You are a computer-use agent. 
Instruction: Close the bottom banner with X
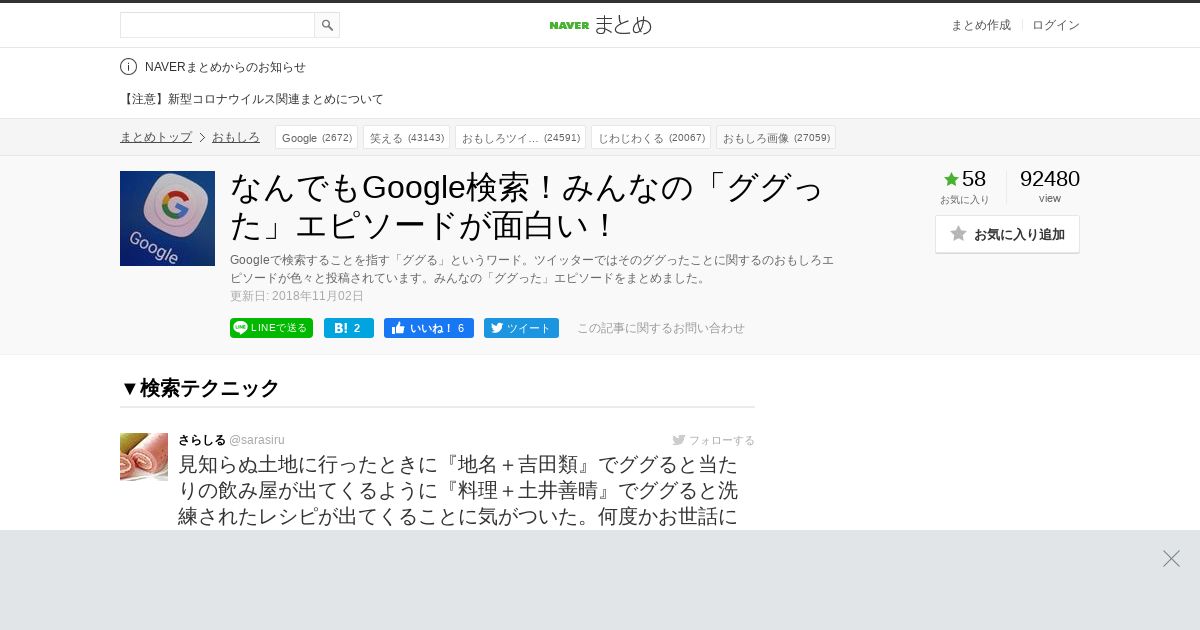(1171, 558)
